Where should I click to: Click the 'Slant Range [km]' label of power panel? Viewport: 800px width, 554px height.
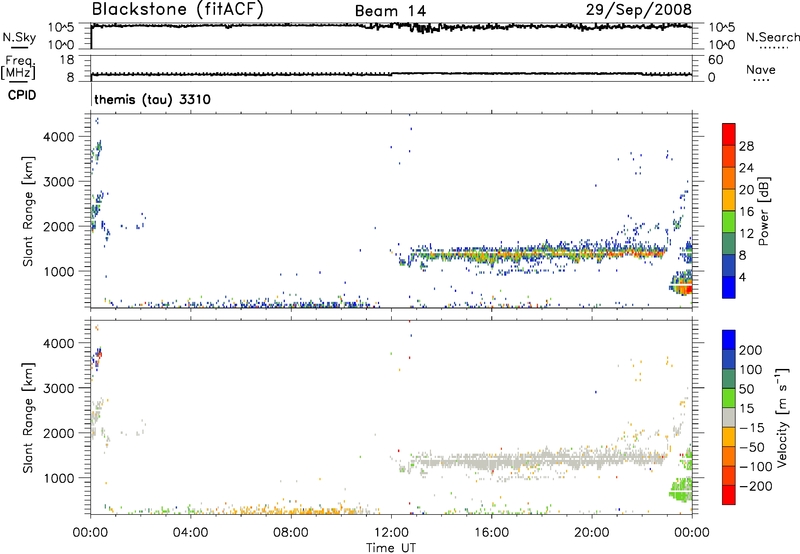28,211
